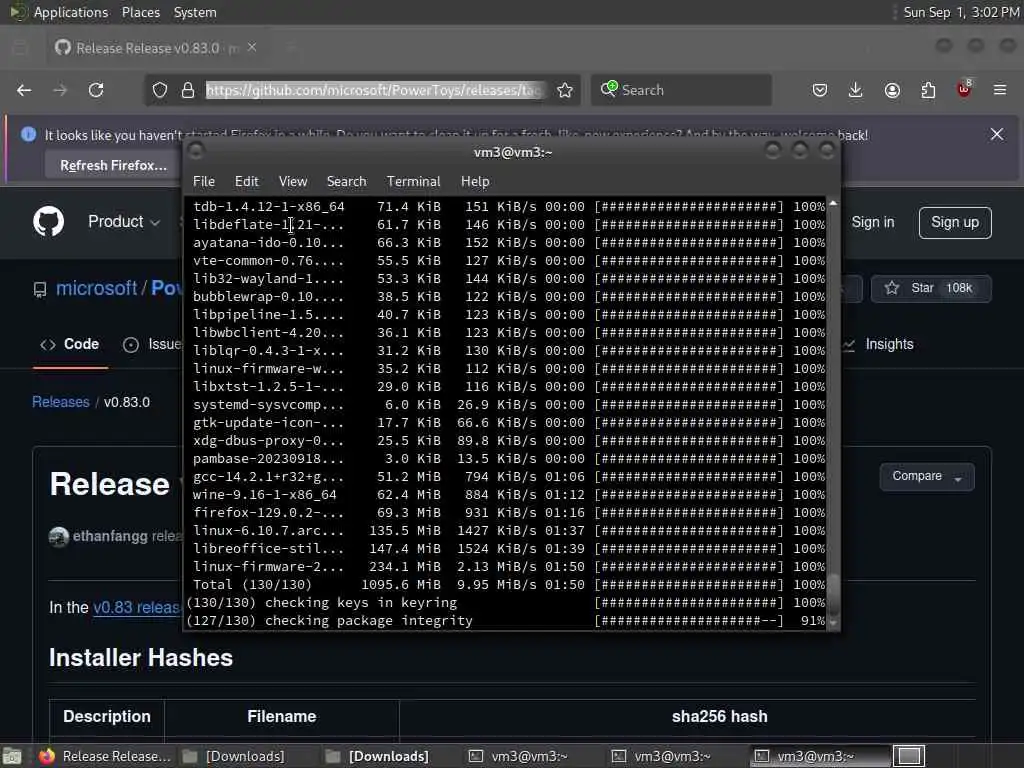Image resolution: width=1024 pixels, height=768 pixels.
Task: Click the wine-9.16-1-x86_64 line in terminal
Action: click(x=509, y=495)
